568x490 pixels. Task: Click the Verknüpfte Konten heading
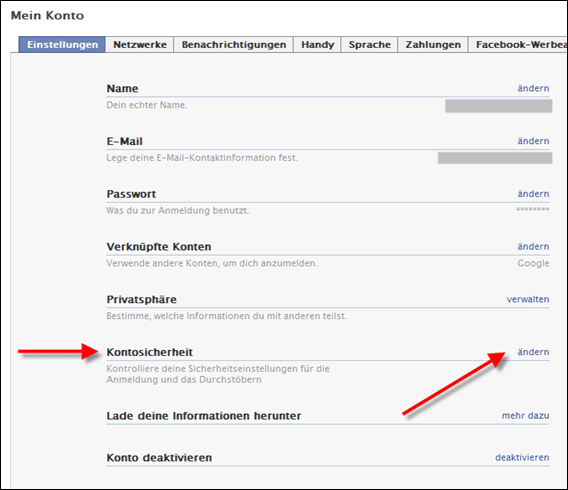(x=159, y=247)
